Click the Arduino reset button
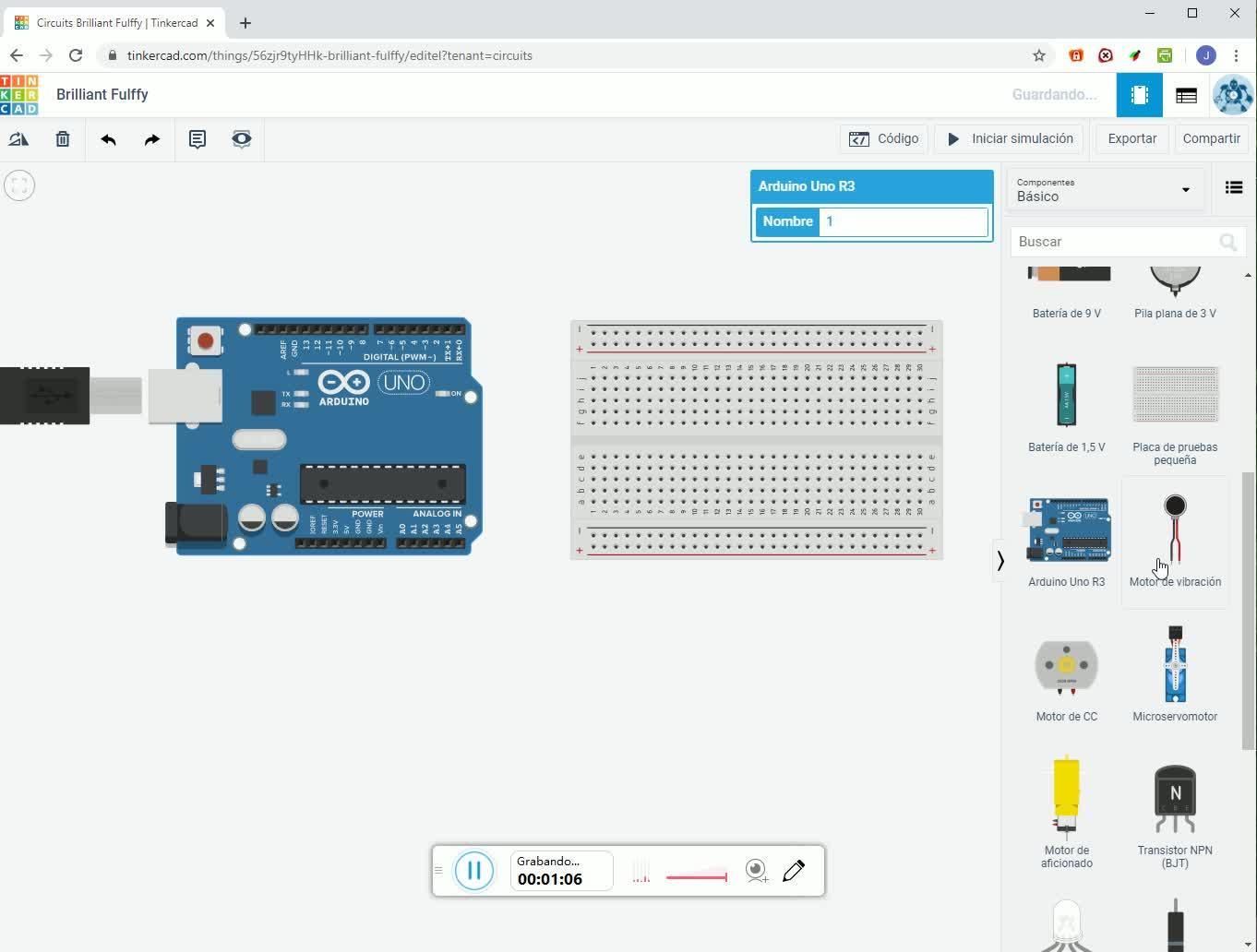This screenshot has height=952, width=1257. (205, 341)
